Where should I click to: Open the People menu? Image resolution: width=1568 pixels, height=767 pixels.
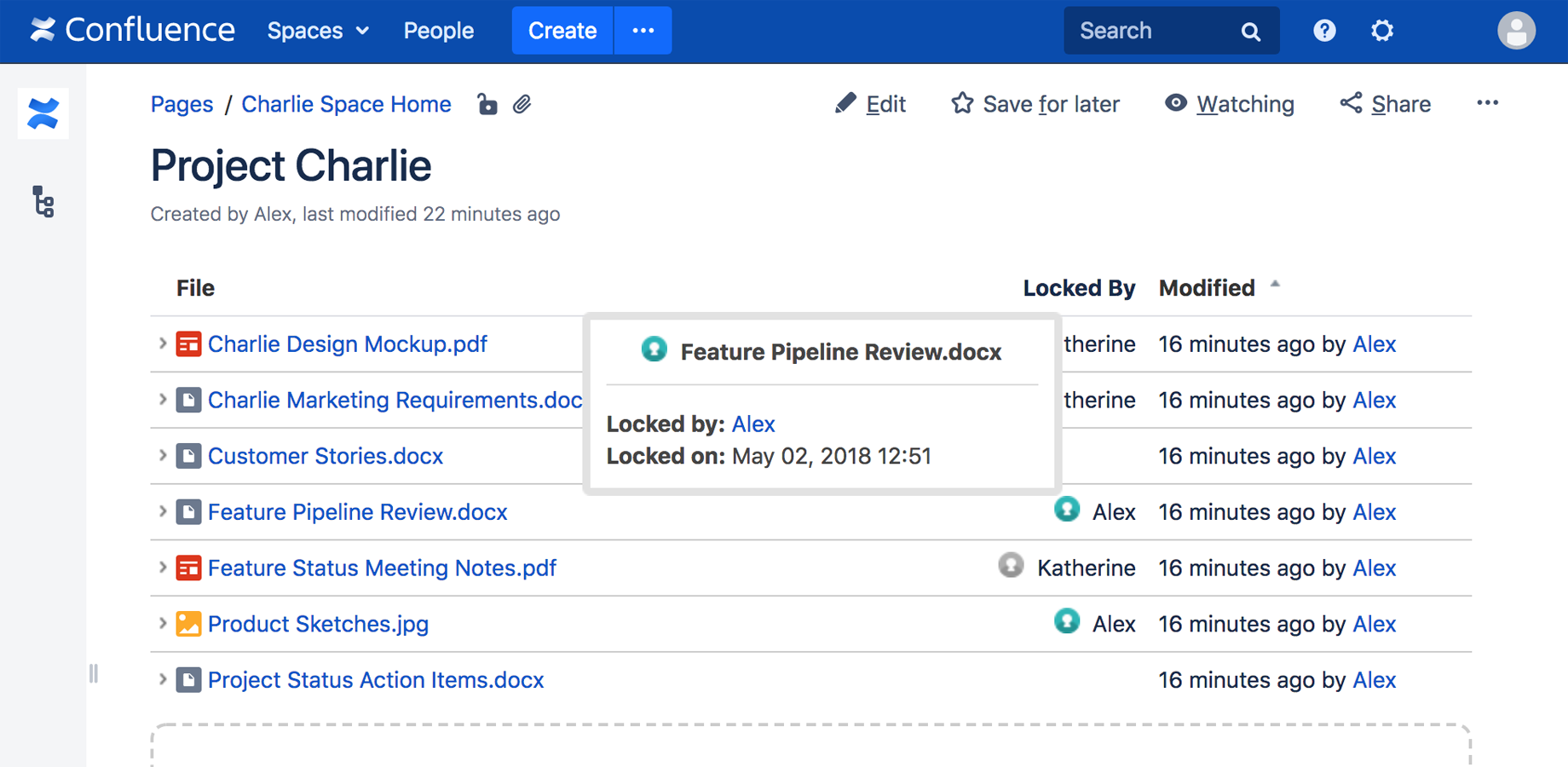[x=438, y=31]
